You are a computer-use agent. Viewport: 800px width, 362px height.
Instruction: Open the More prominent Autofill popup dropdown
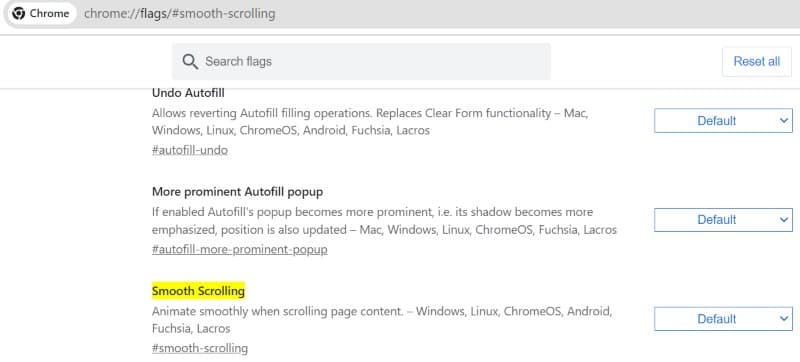pos(723,220)
